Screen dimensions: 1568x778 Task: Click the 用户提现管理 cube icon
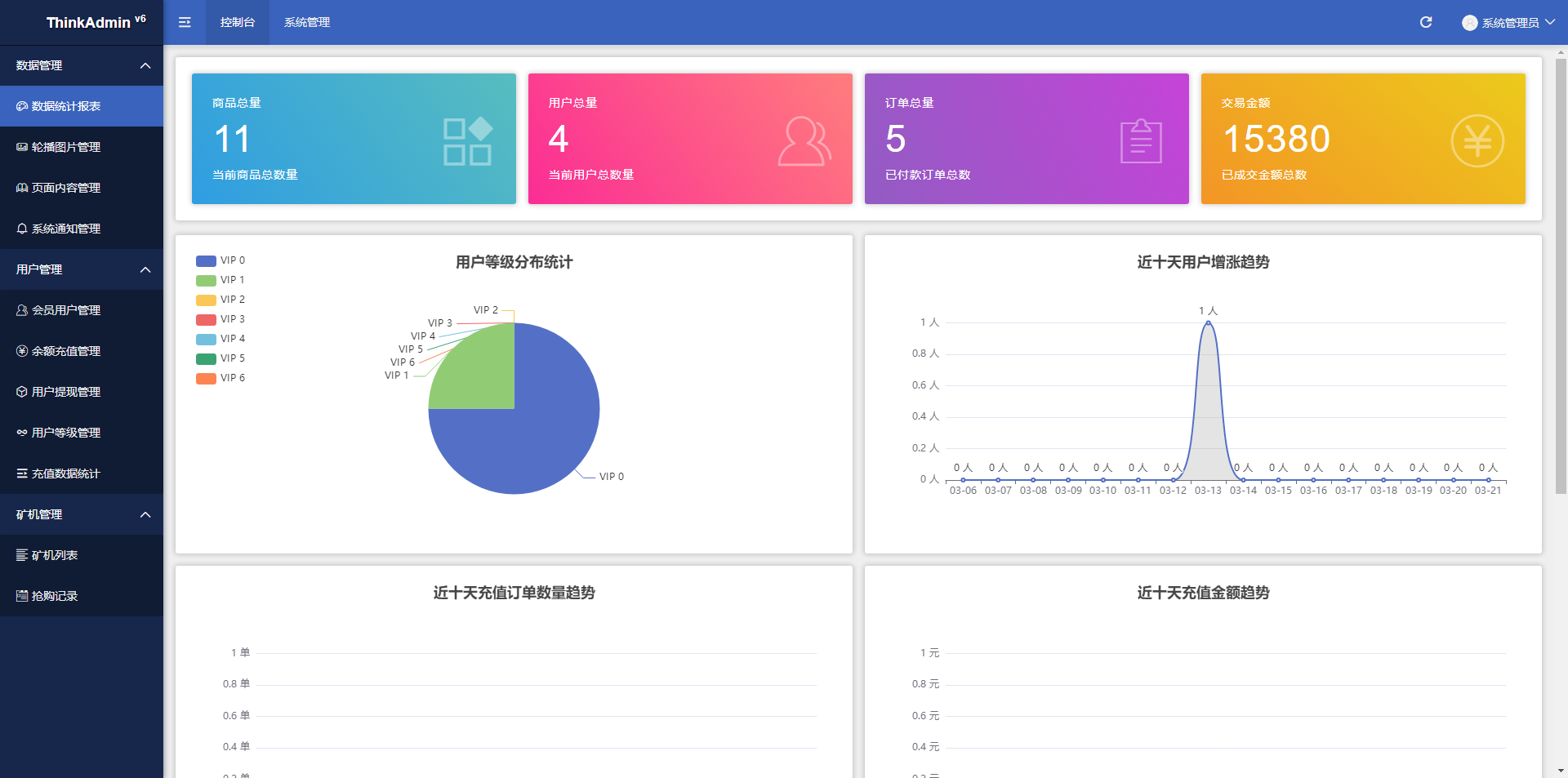click(22, 392)
